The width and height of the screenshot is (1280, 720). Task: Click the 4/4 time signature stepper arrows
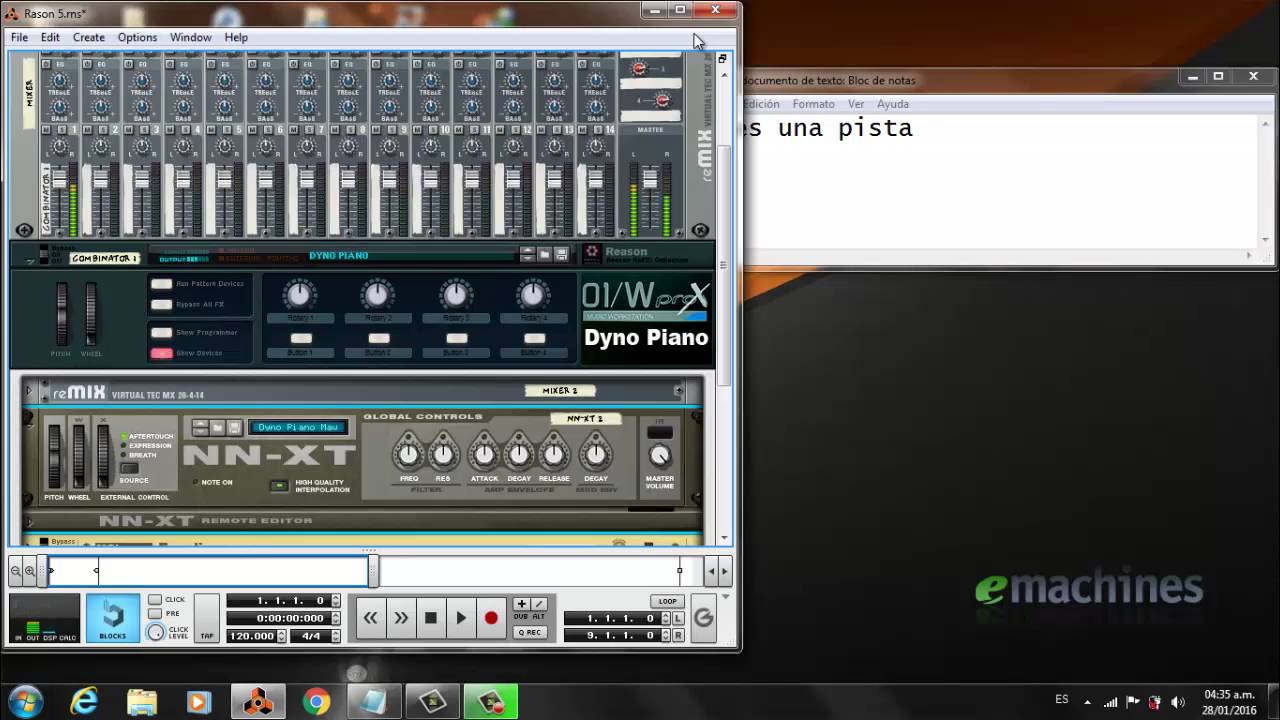point(336,636)
